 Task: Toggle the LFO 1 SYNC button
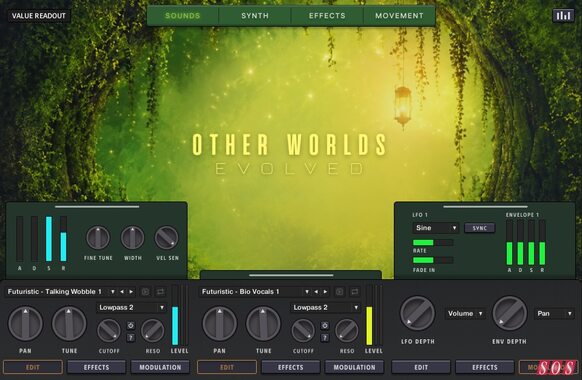[480, 228]
